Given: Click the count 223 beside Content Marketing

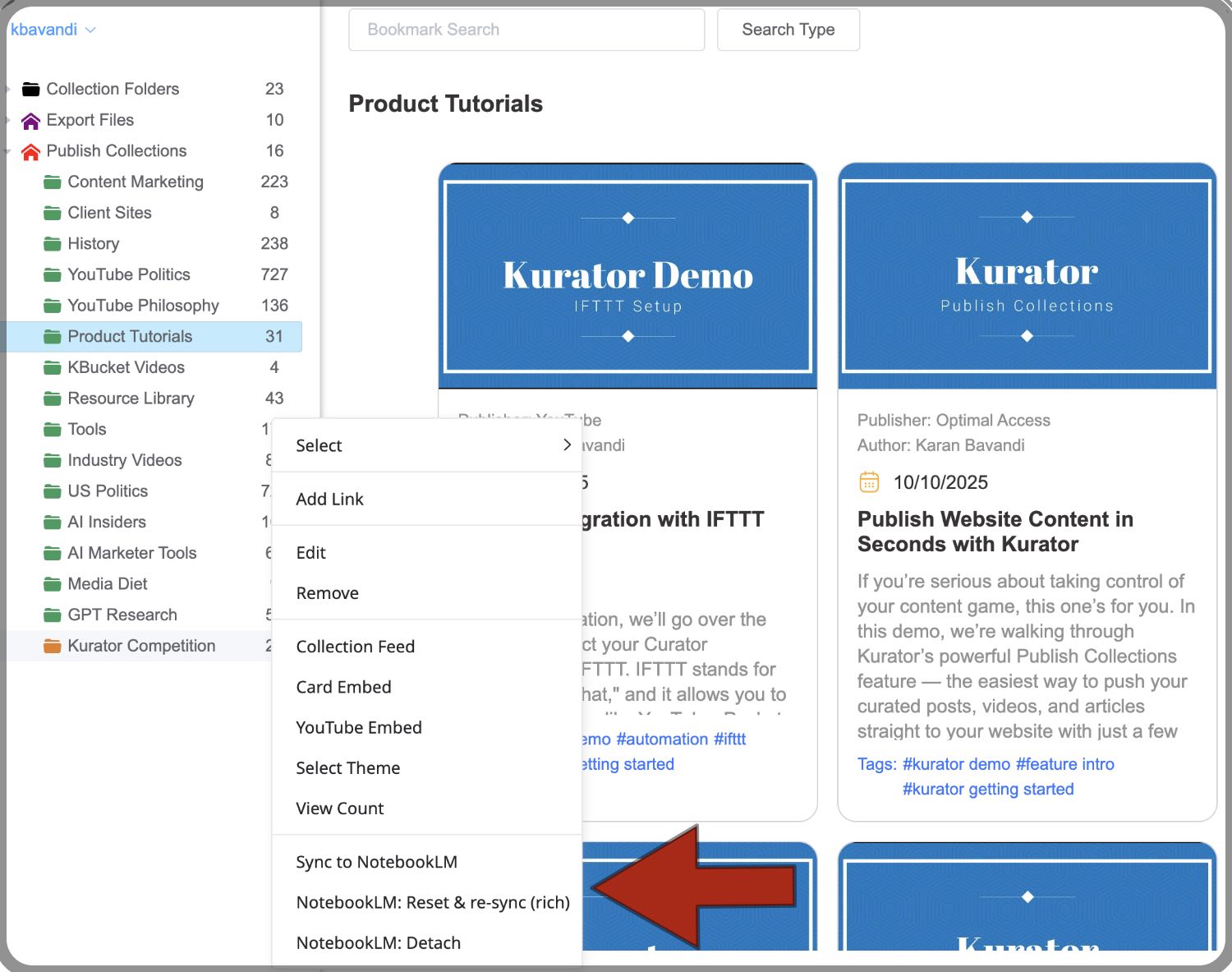Looking at the screenshot, I should [x=274, y=182].
